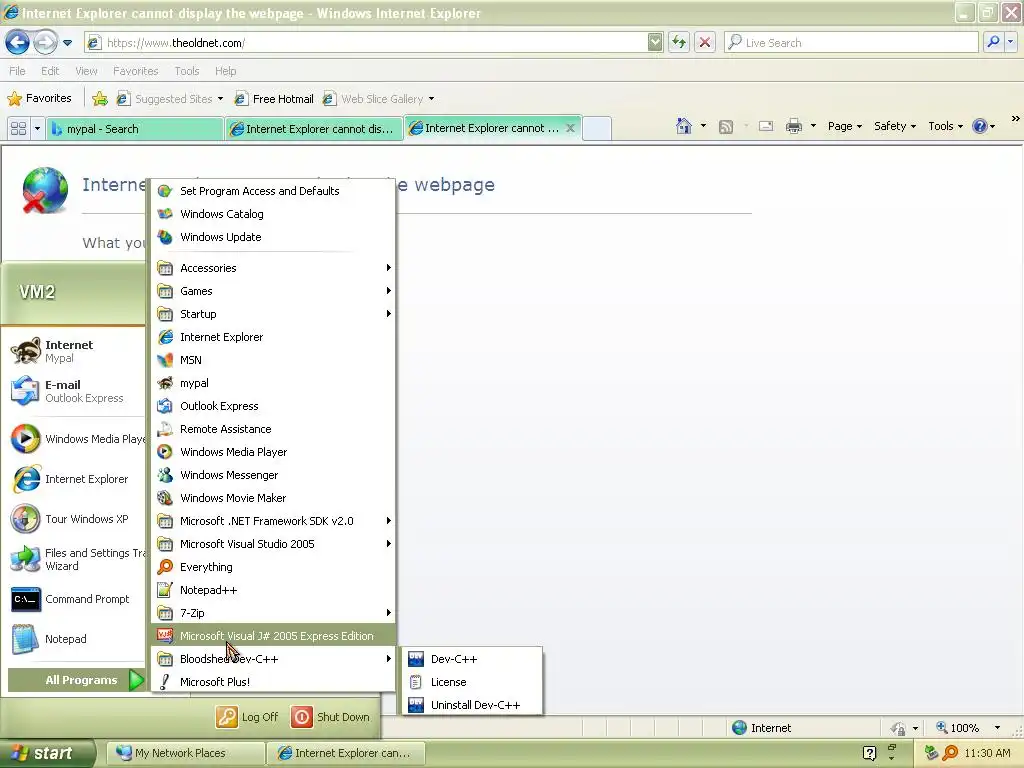Open the address bar URL dropdown
The height and width of the screenshot is (768, 1024).
(x=655, y=42)
